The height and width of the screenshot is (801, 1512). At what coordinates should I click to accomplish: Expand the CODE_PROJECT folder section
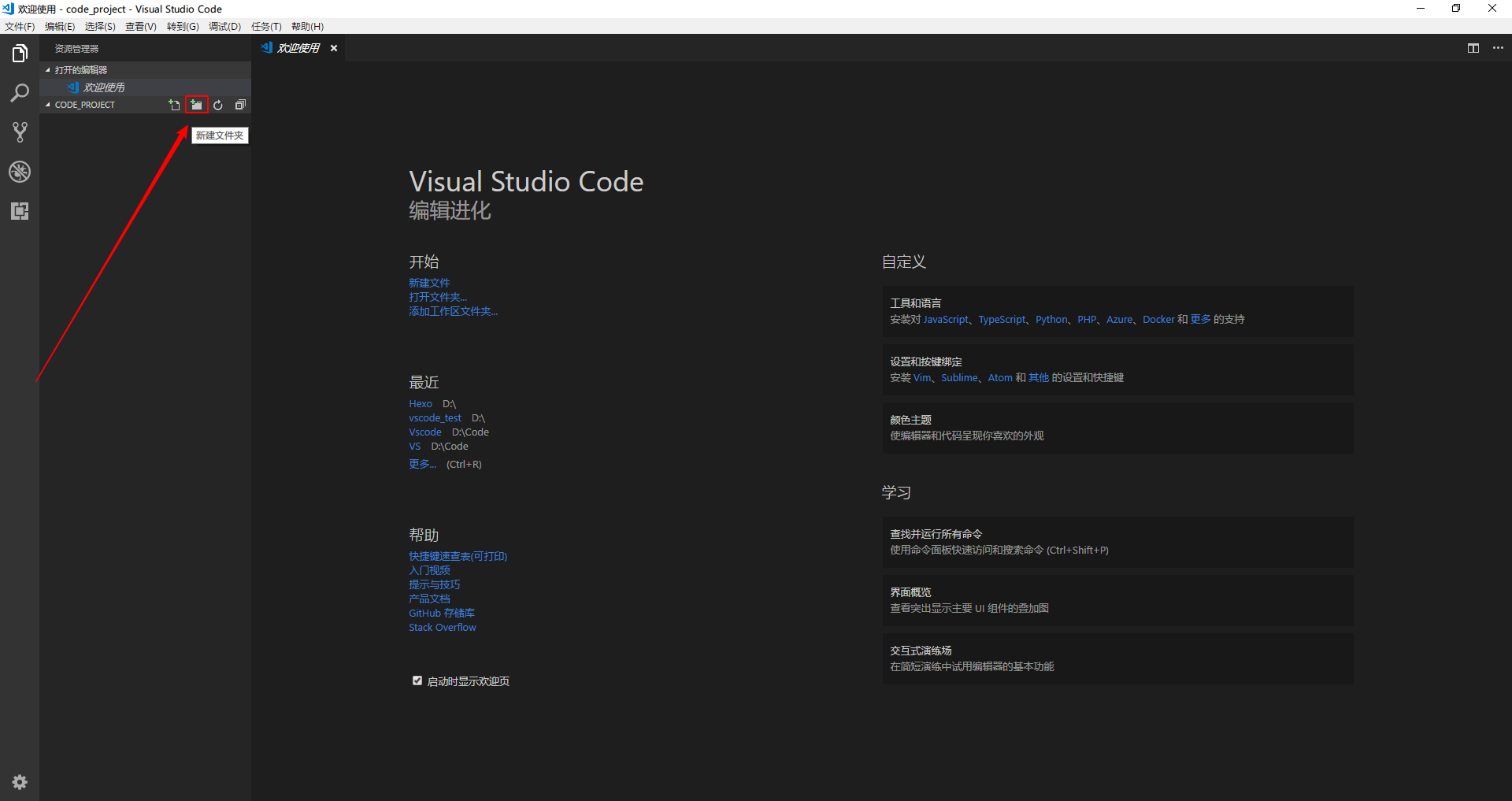pyautogui.click(x=84, y=105)
